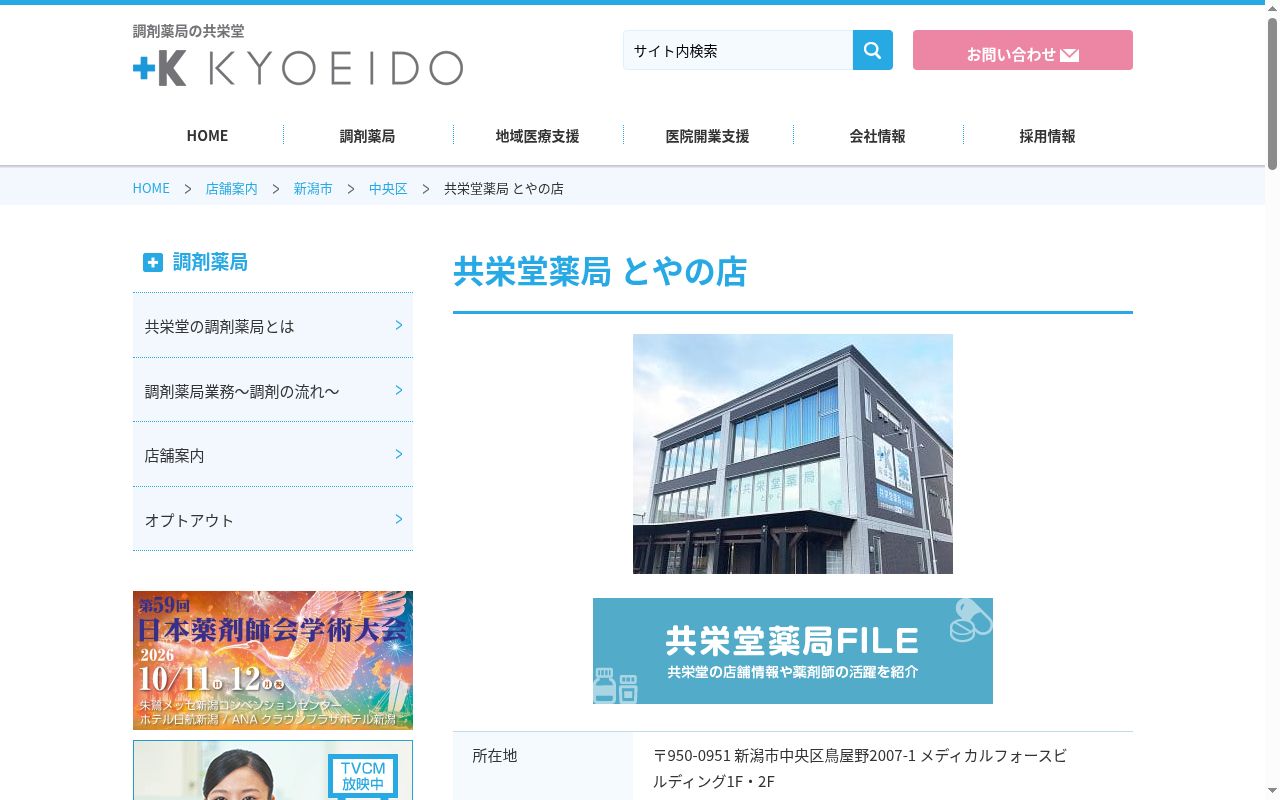The image size is (1280, 800).
Task: Click the 所在地 table label
Action: coord(495,756)
